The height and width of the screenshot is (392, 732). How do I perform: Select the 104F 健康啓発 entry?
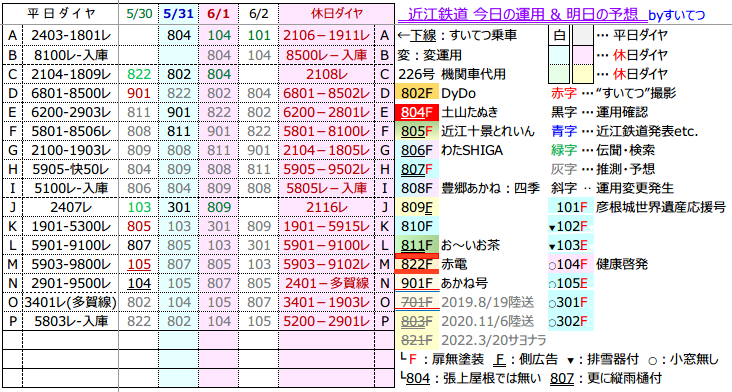[x=598, y=265]
